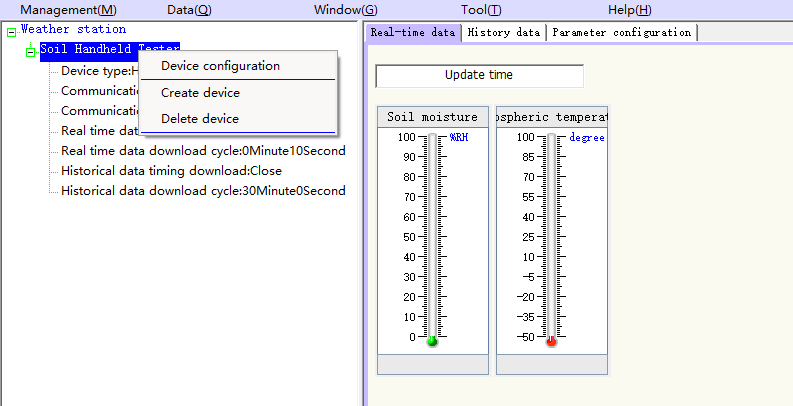Switch to the History data tab
This screenshot has height=406, width=793.
click(x=503, y=32)
